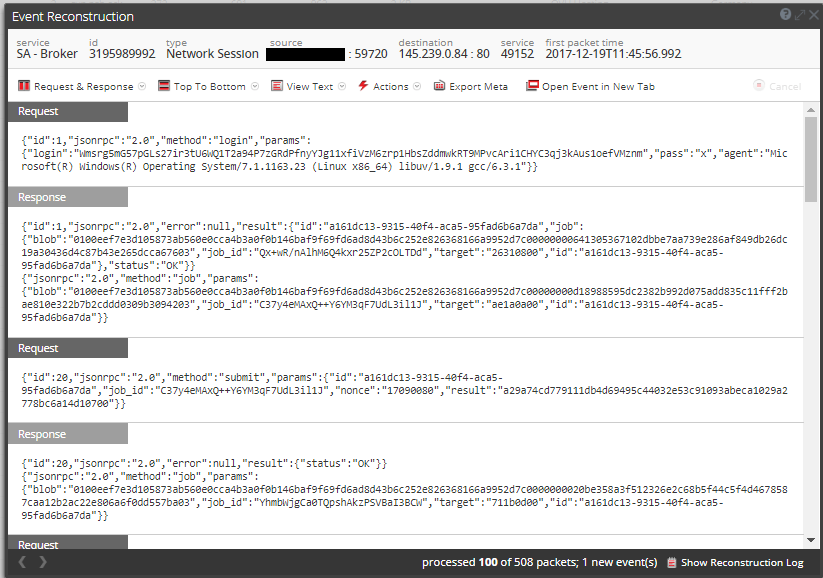The image size is (823, 578).
Task: Choose Open Event in New Tab
Action: pos(598,87)
